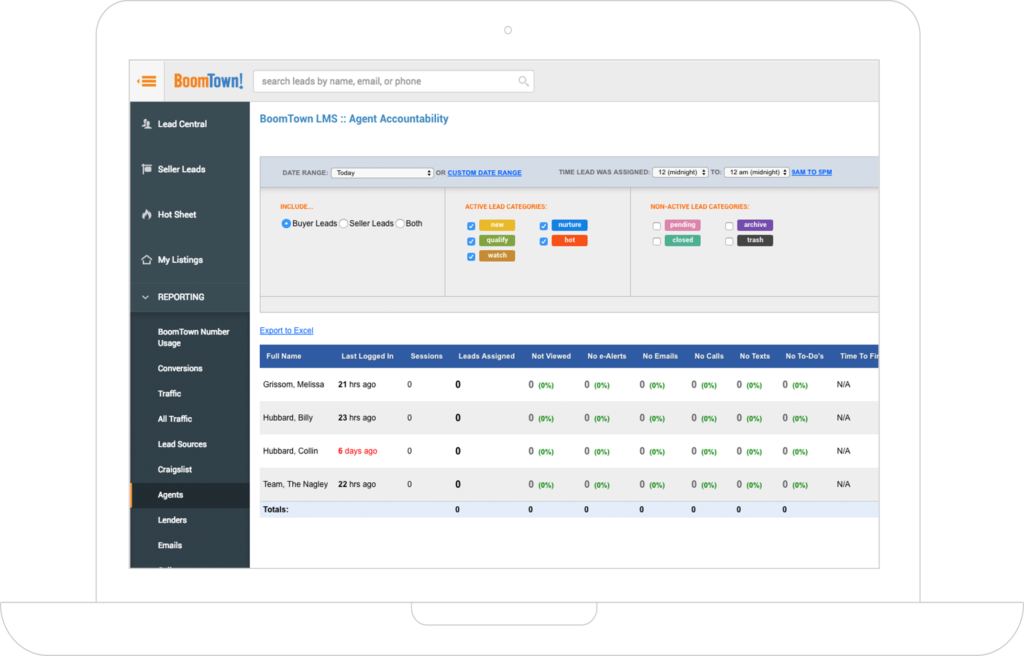Open Lead Sources report
The image size is (1024, 656).
pos(182,444)
